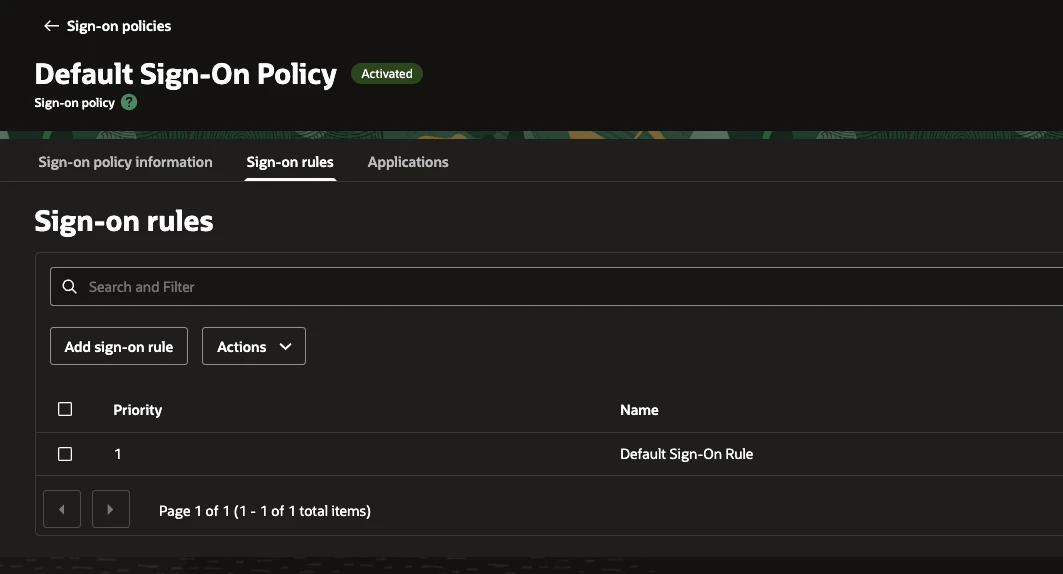Click priority value 1 cell
1063x574 pixels.
(x=118, y=454)
